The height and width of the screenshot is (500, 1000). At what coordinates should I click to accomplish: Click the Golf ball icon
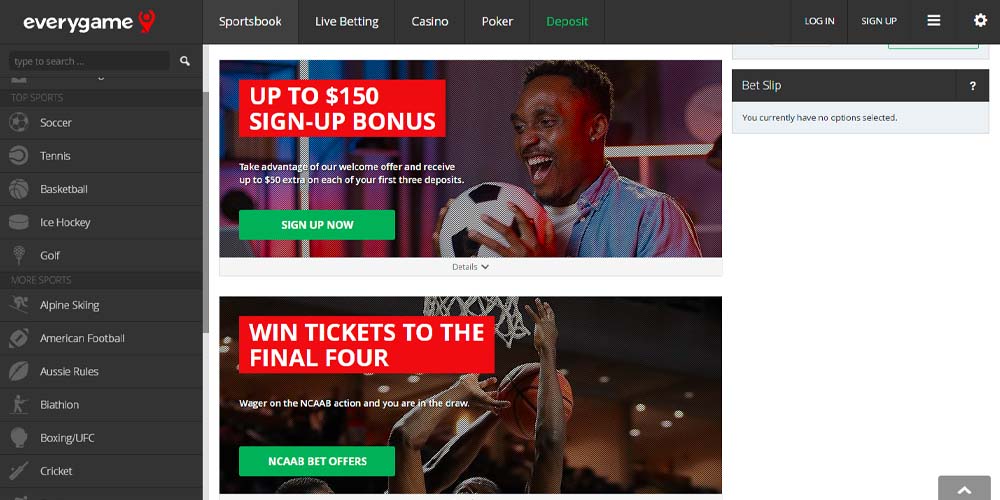pos(18,255)
